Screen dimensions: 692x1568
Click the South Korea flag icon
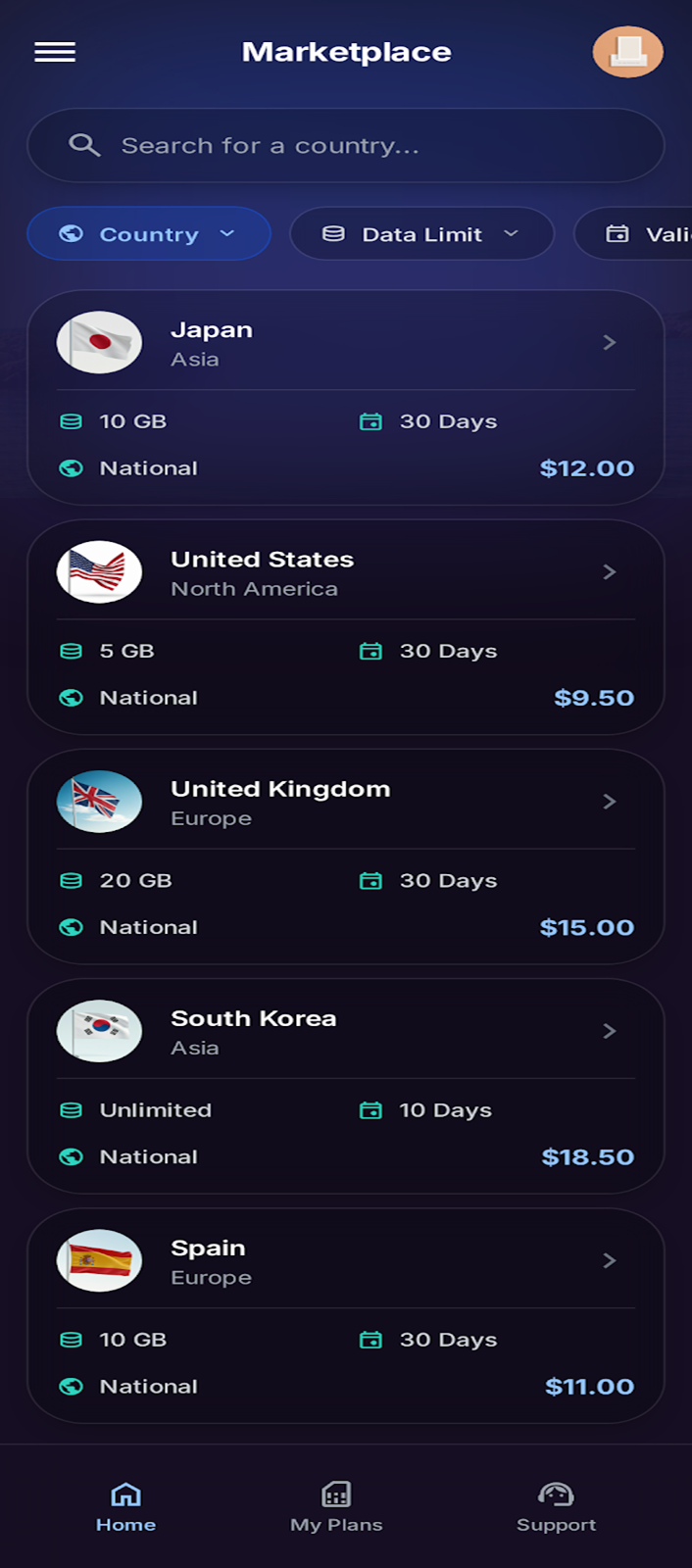(x=99, y=1031)
